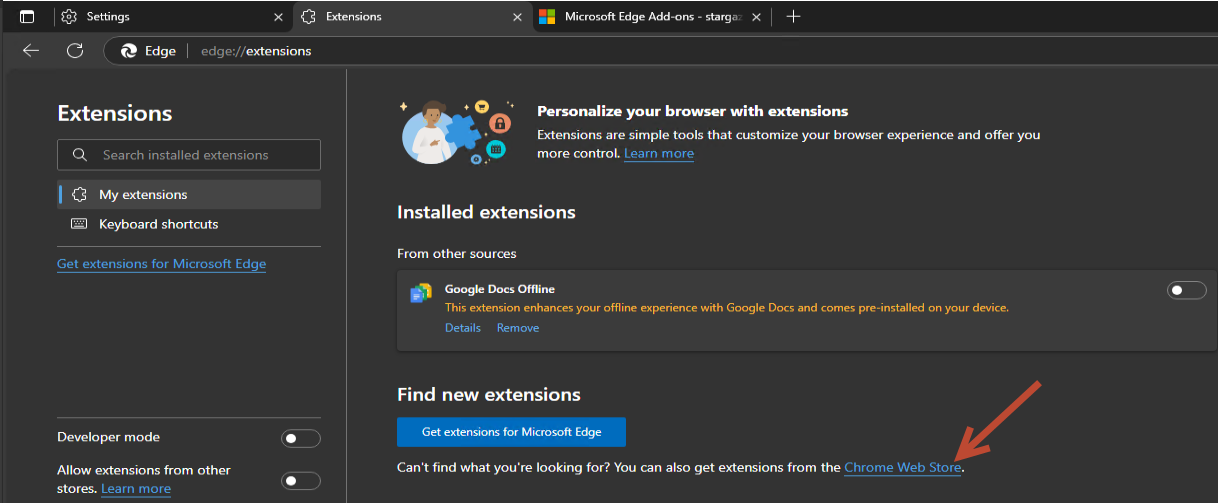Switch to the Settings tab
1218x503 pixels.
172,17
